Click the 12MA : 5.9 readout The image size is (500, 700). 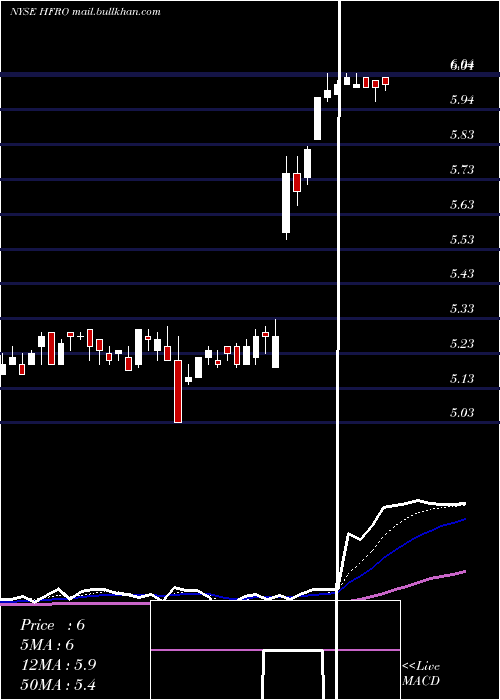[x=58, y=665]
